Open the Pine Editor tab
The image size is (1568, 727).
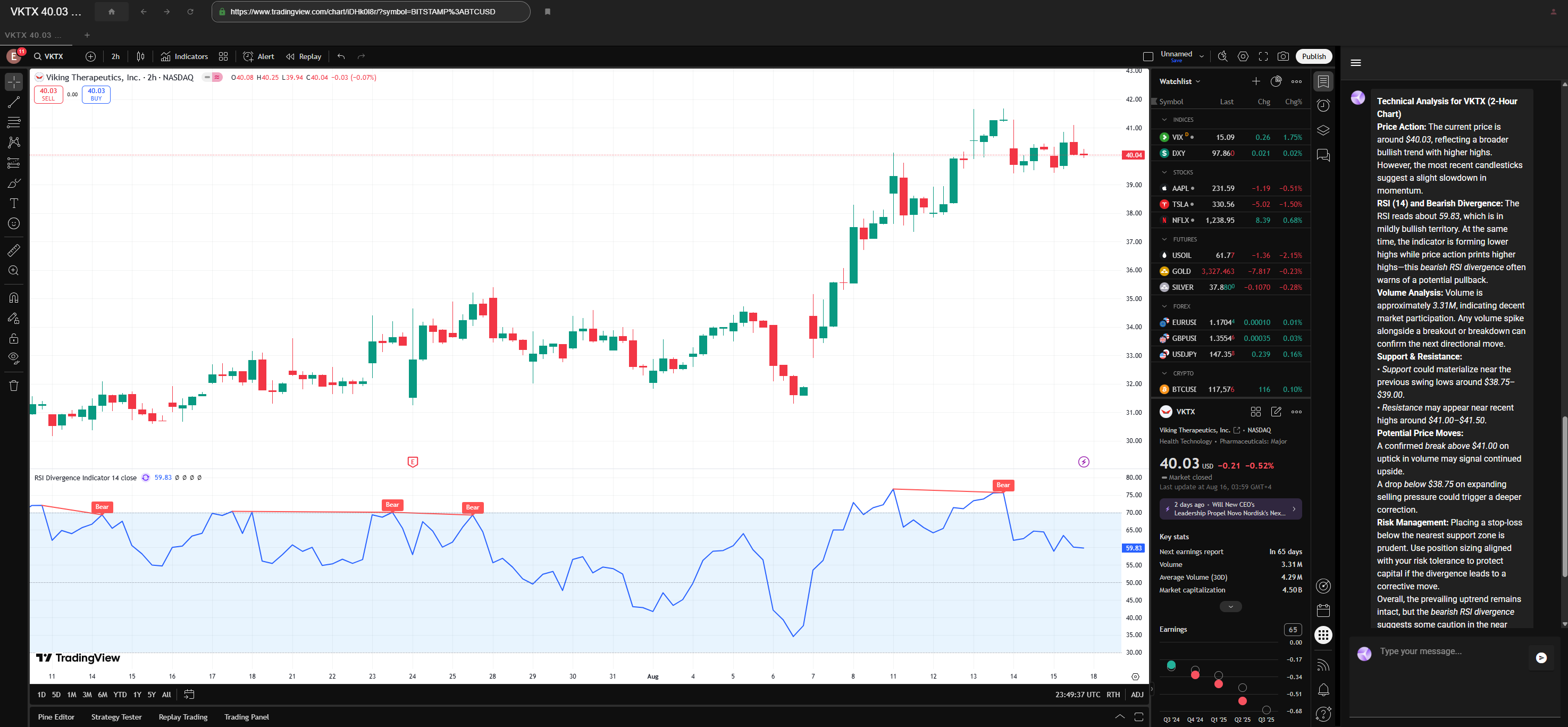point(56,717)
